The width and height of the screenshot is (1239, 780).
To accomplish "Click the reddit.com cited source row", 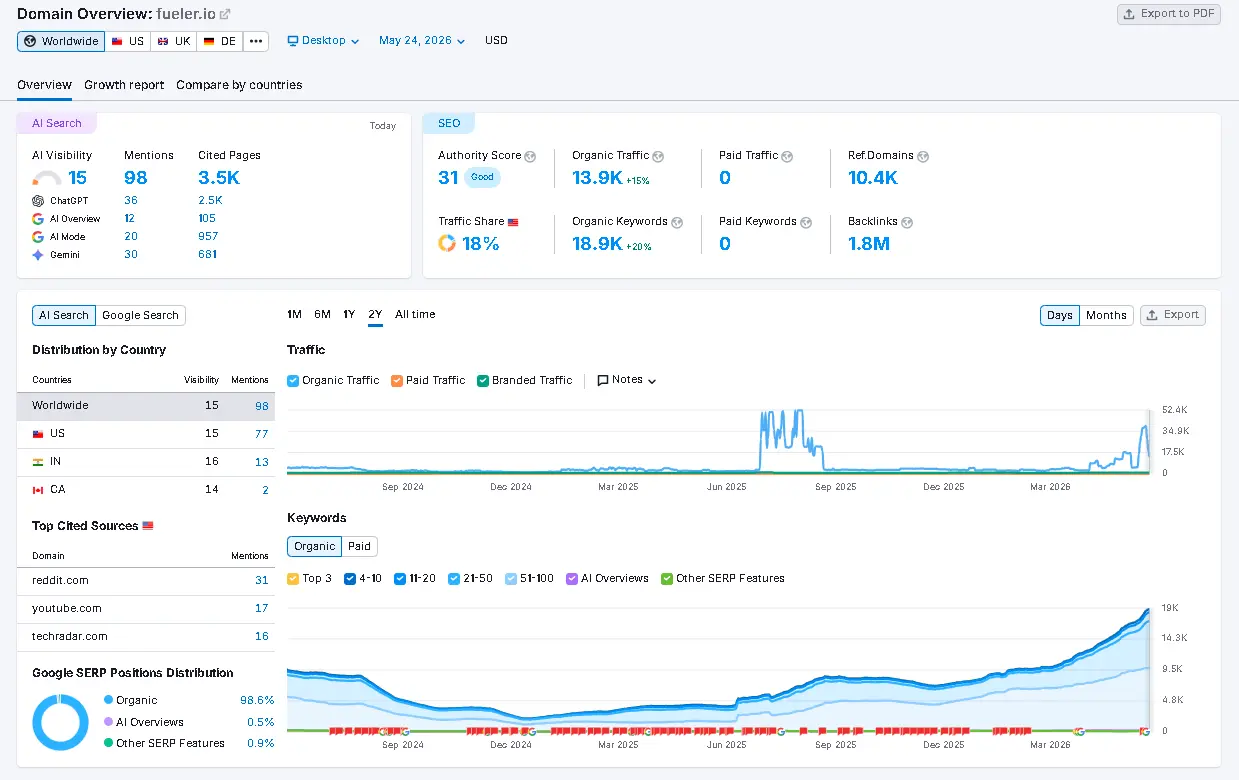I will (x=145, y=580).
